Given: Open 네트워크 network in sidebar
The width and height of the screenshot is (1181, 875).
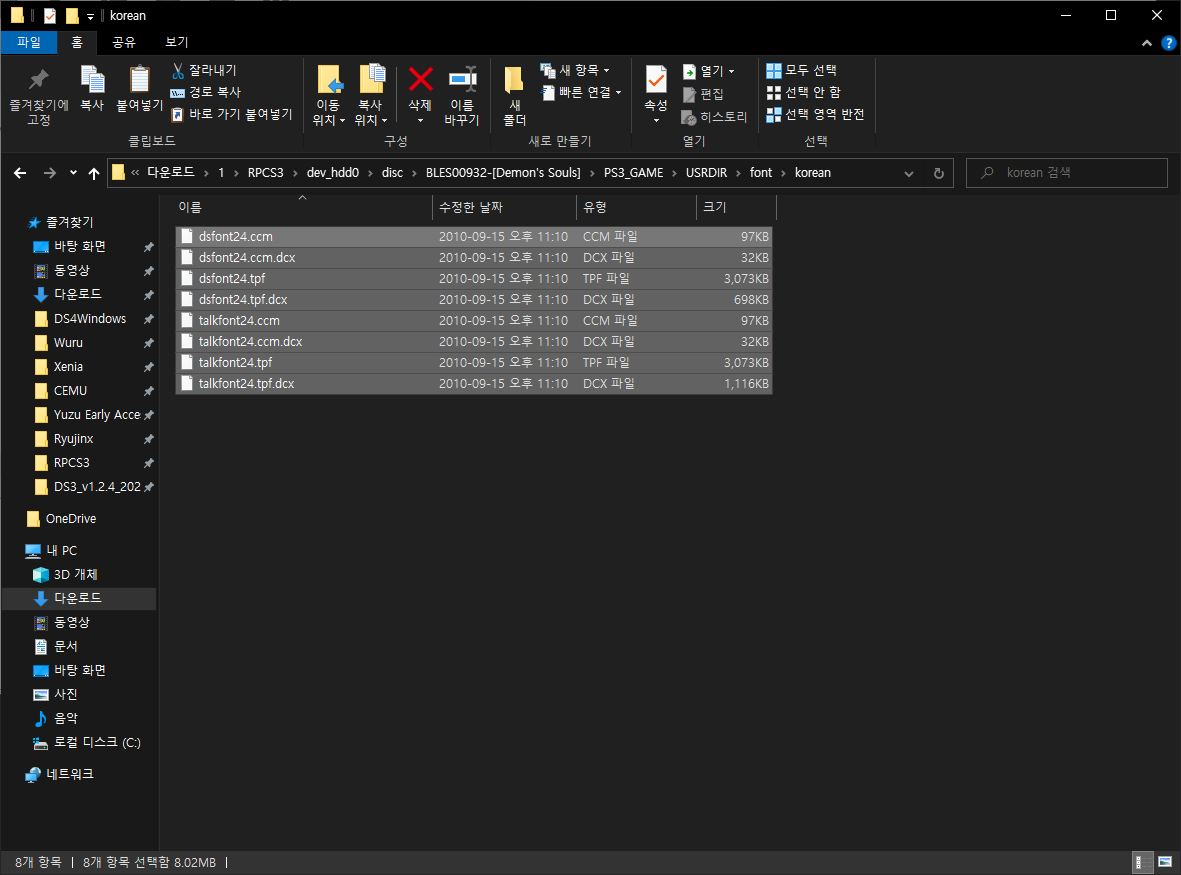Looking at the screenshot, I should click(x=60, y=774).
